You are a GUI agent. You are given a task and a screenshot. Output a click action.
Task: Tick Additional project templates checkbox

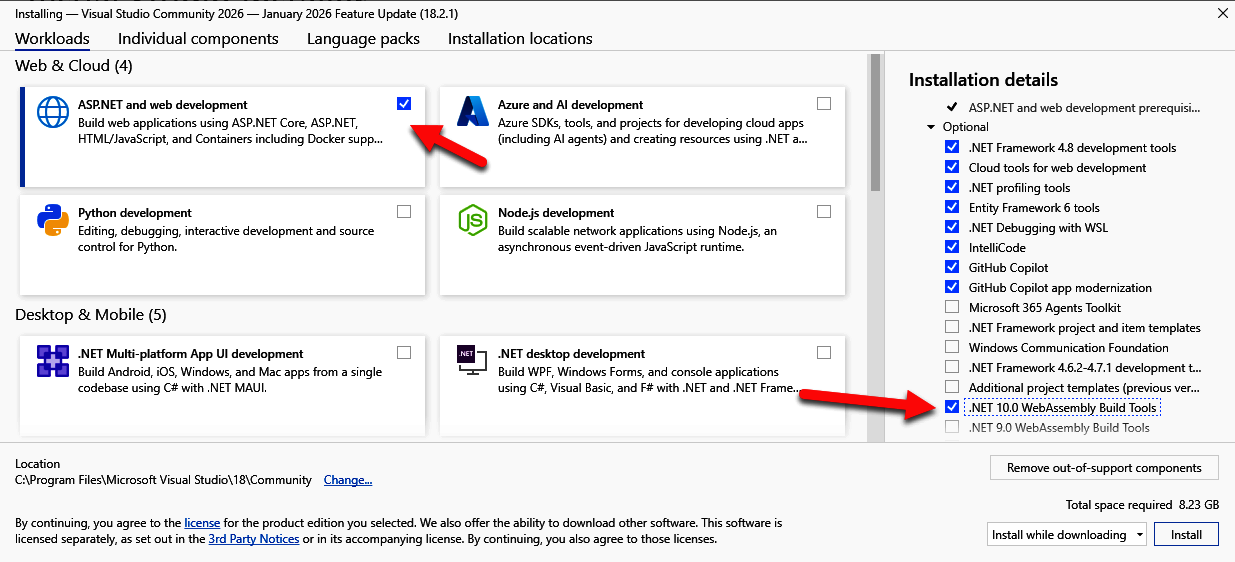[952, 387]
